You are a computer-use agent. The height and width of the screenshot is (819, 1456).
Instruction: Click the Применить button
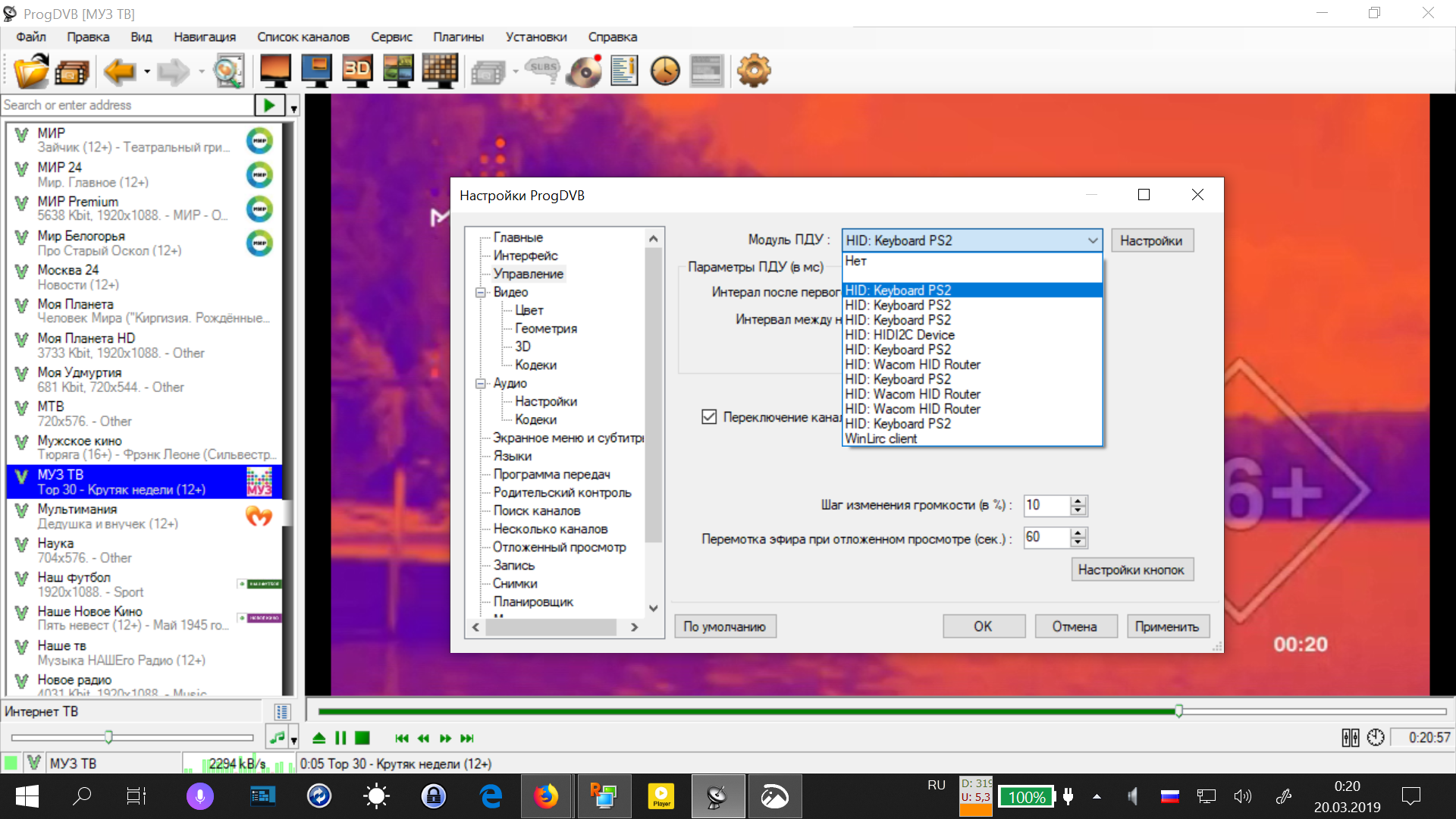[1167, 626]
